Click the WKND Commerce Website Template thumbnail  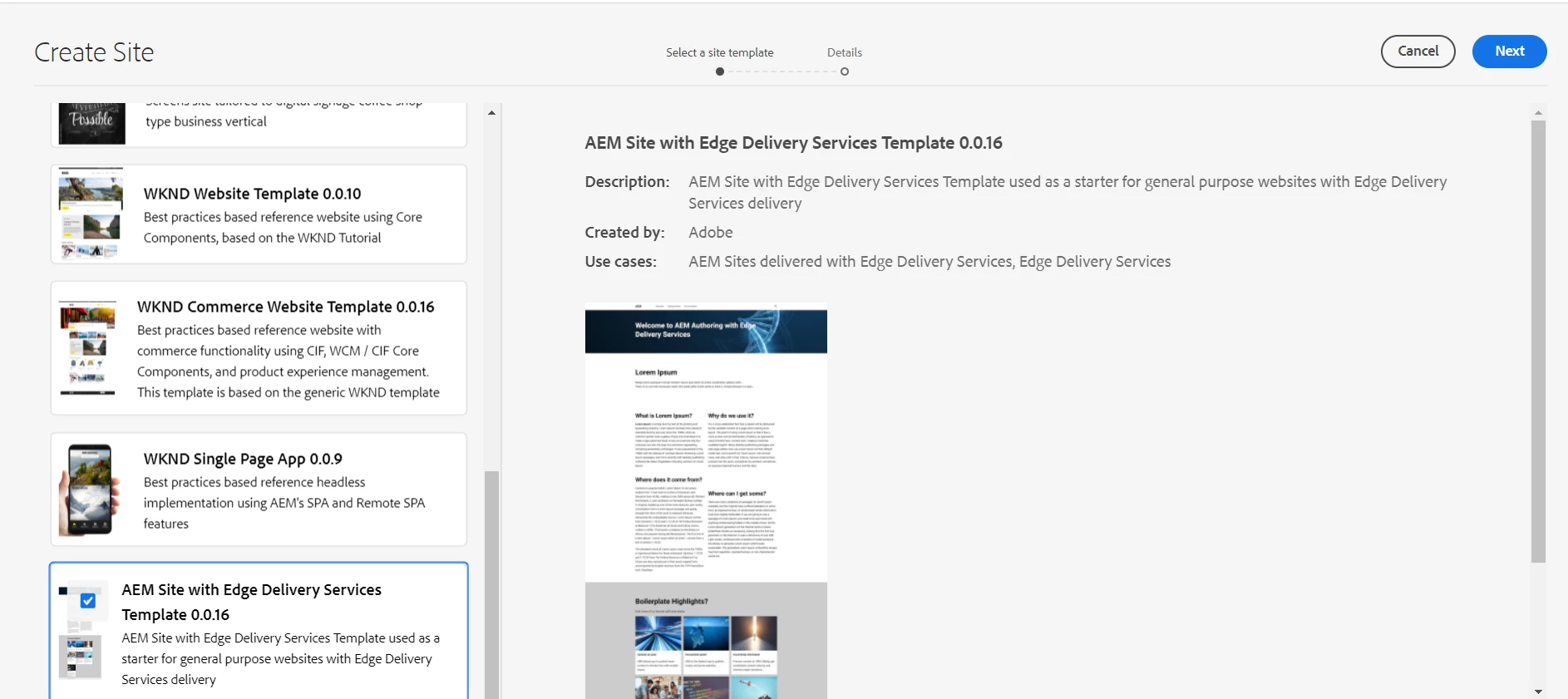(x=87, y=348)
